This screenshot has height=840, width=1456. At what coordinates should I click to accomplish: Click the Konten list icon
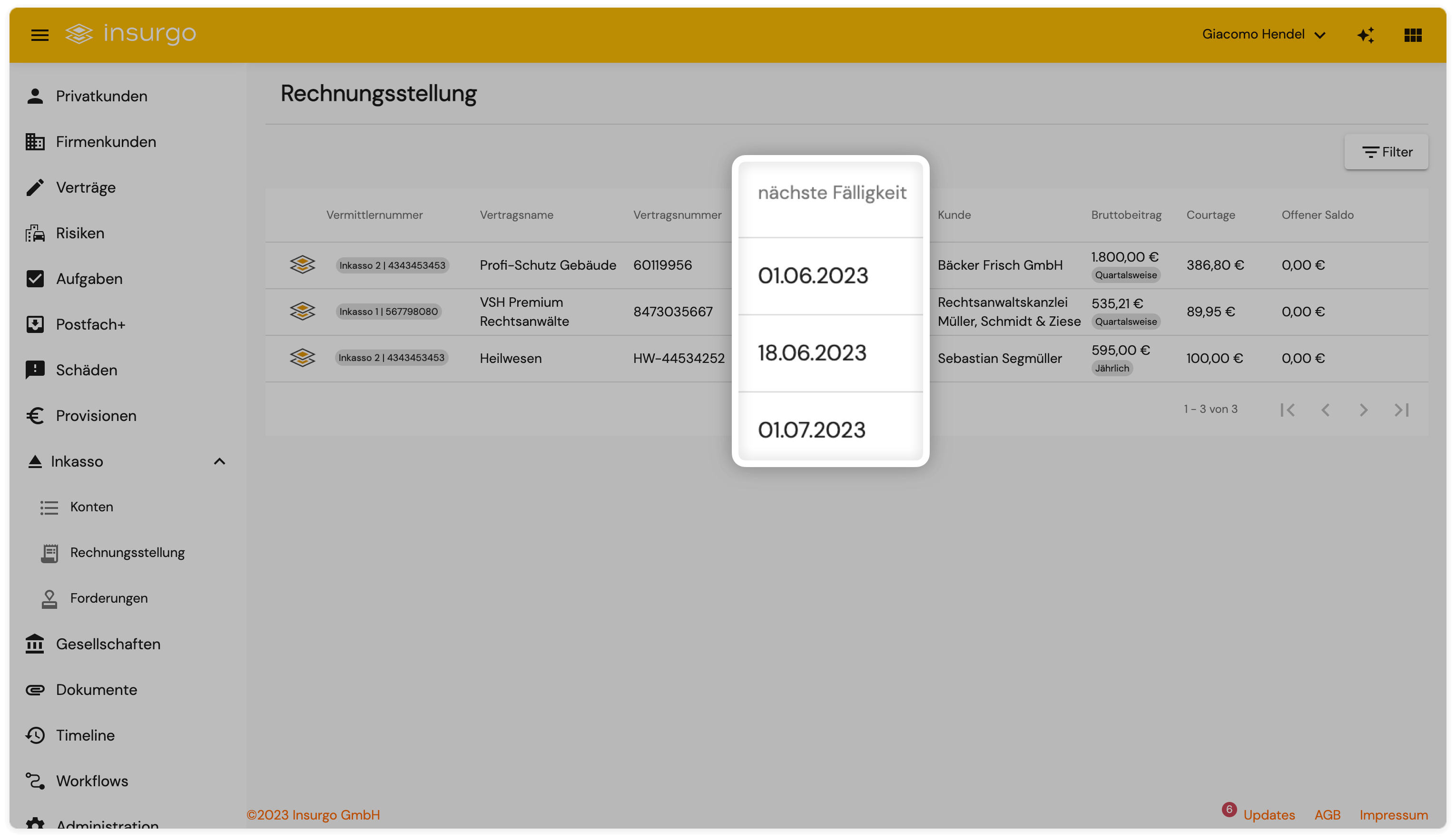point(49,507)
